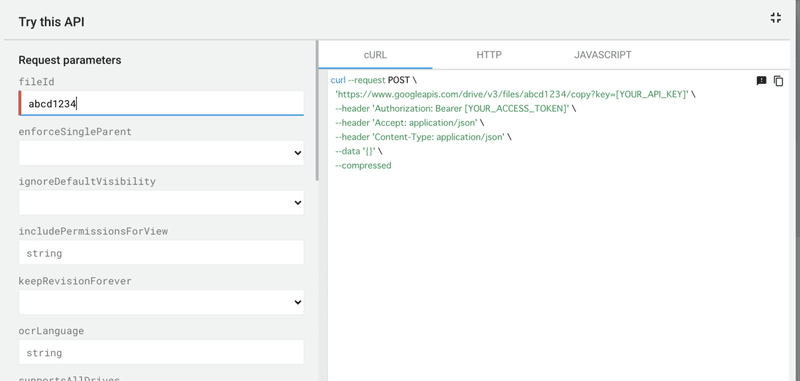Click the 'ignoreDefaultVisibility' label
The width and height of the screenshot is (800, 381).
tap(87, 182)
